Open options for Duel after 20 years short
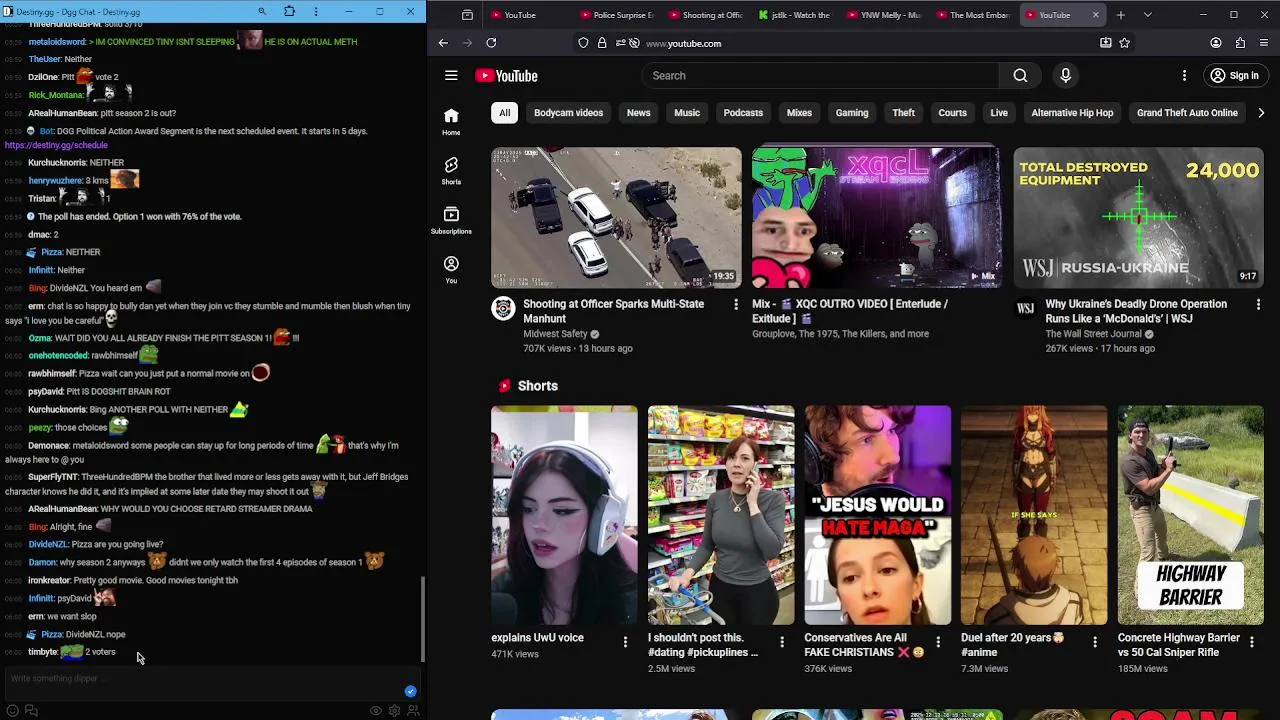The height and width of the screenshot is (720, 1280). pos(1095,641)
